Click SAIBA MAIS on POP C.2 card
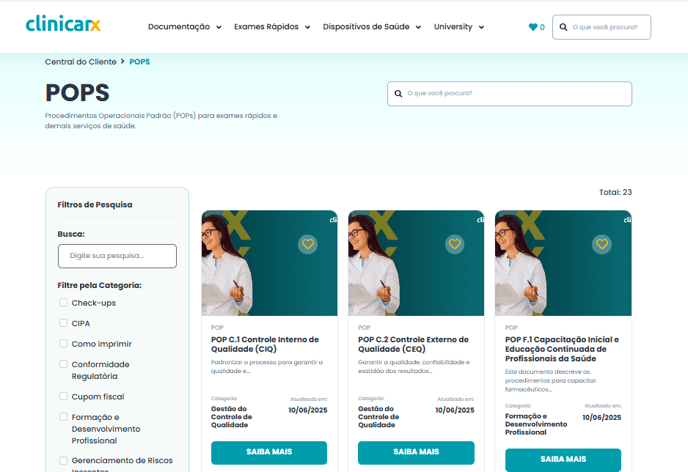 [416, 452]
